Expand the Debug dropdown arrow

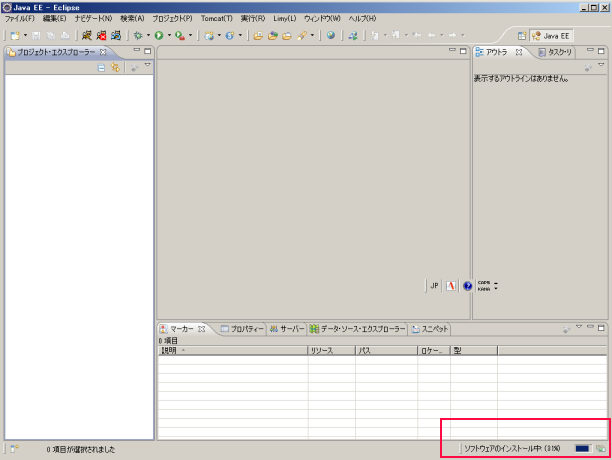coord(148,36)
